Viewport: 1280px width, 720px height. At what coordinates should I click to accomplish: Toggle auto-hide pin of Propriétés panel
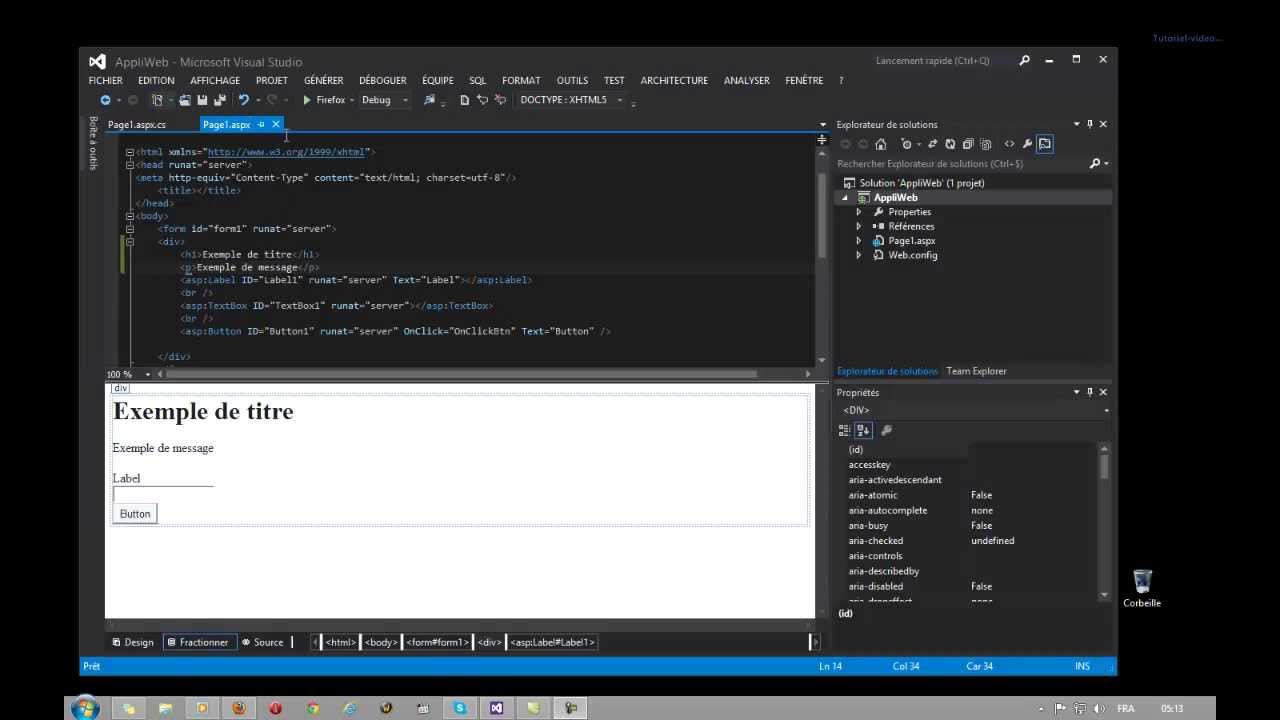tap(1089, 392)
